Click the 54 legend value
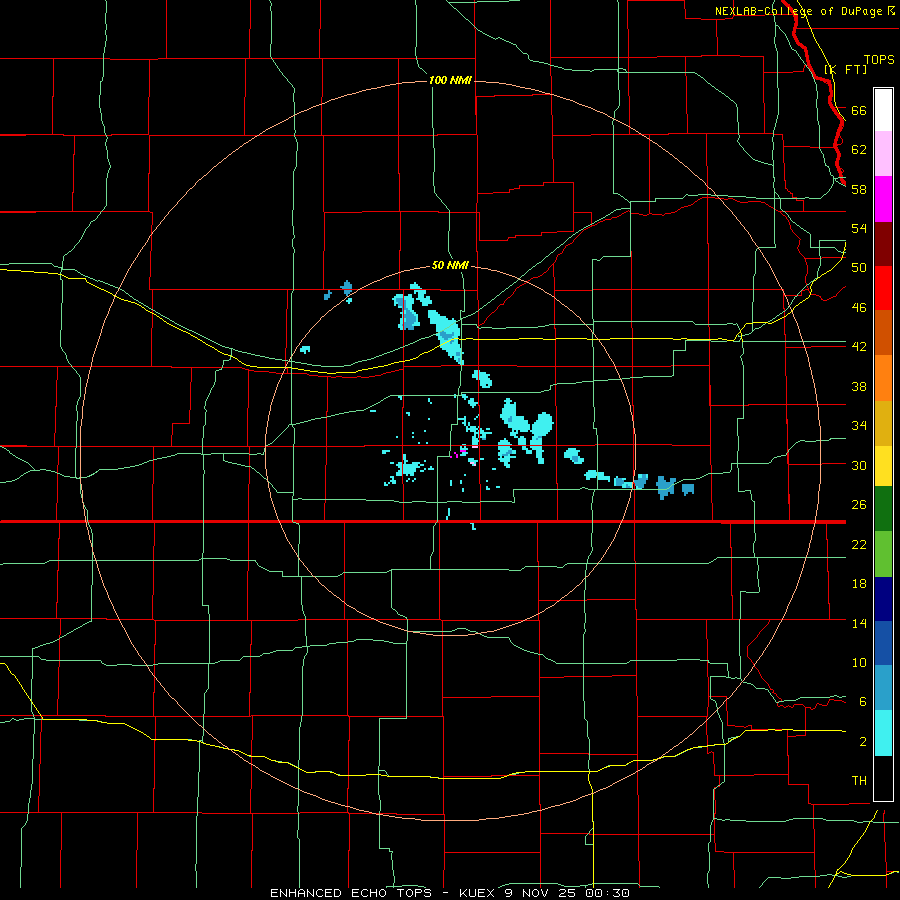 click(x=859, y=228)
